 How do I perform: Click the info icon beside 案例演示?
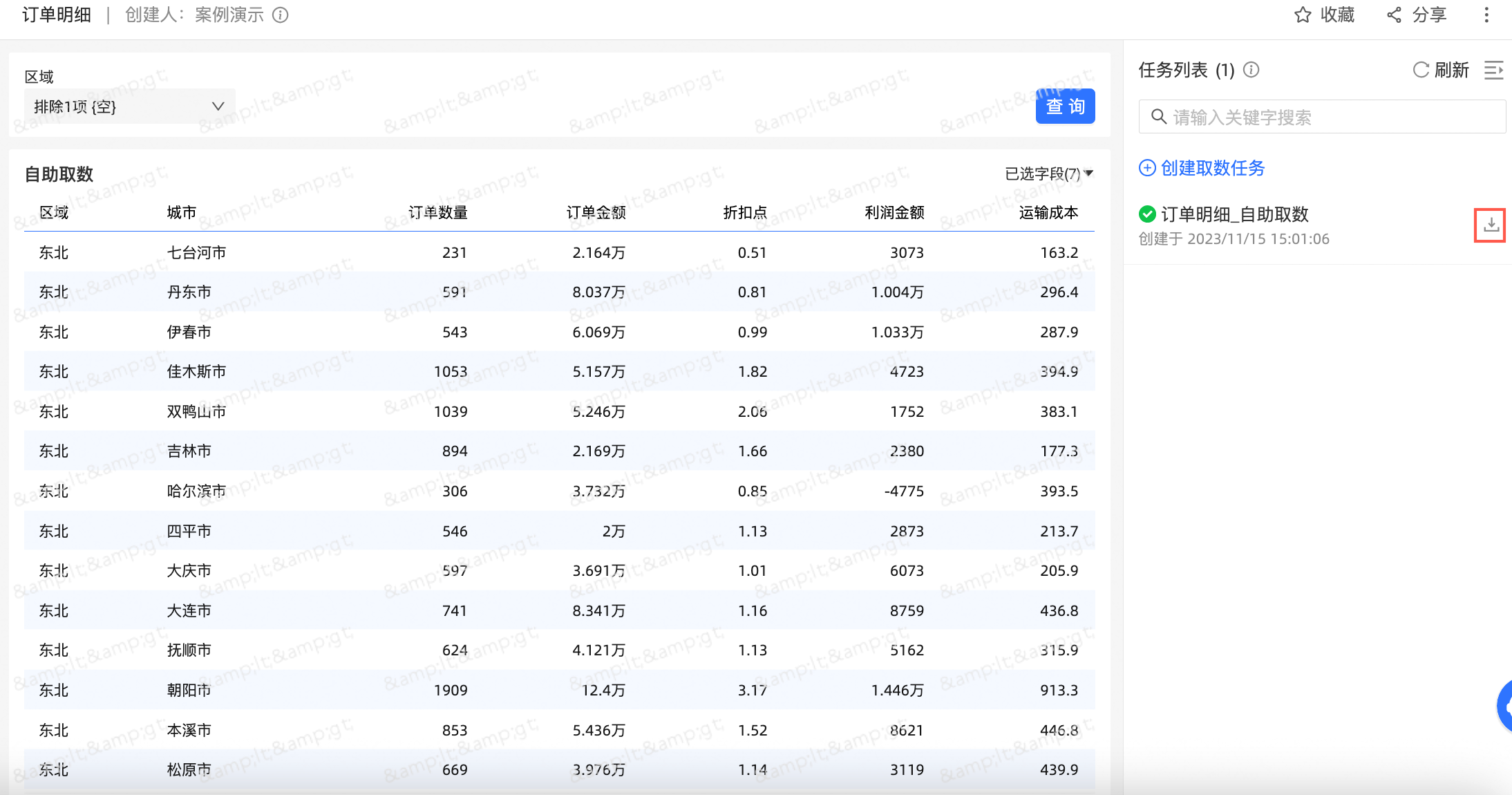point(280,15)
